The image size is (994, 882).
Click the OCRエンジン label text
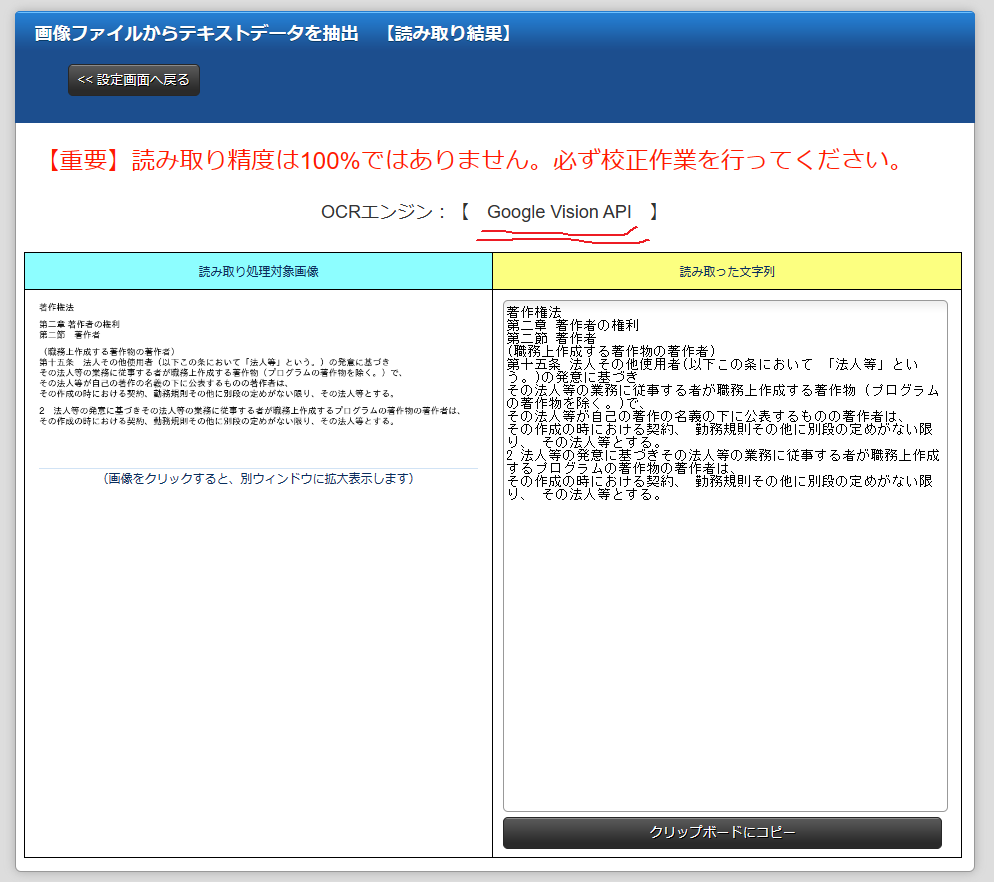point(382,212)
